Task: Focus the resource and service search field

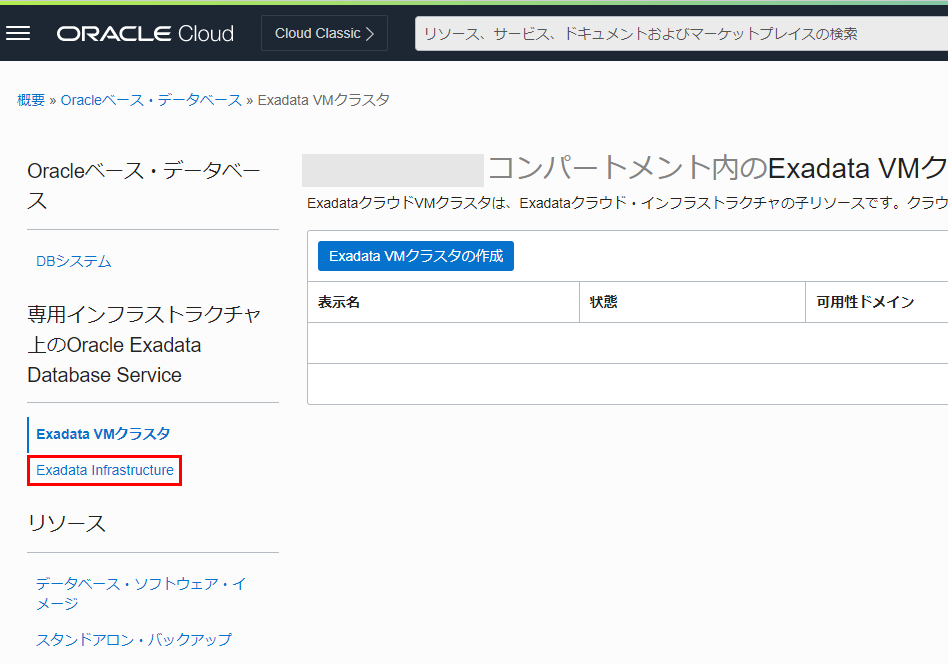Action: [680, 34]
